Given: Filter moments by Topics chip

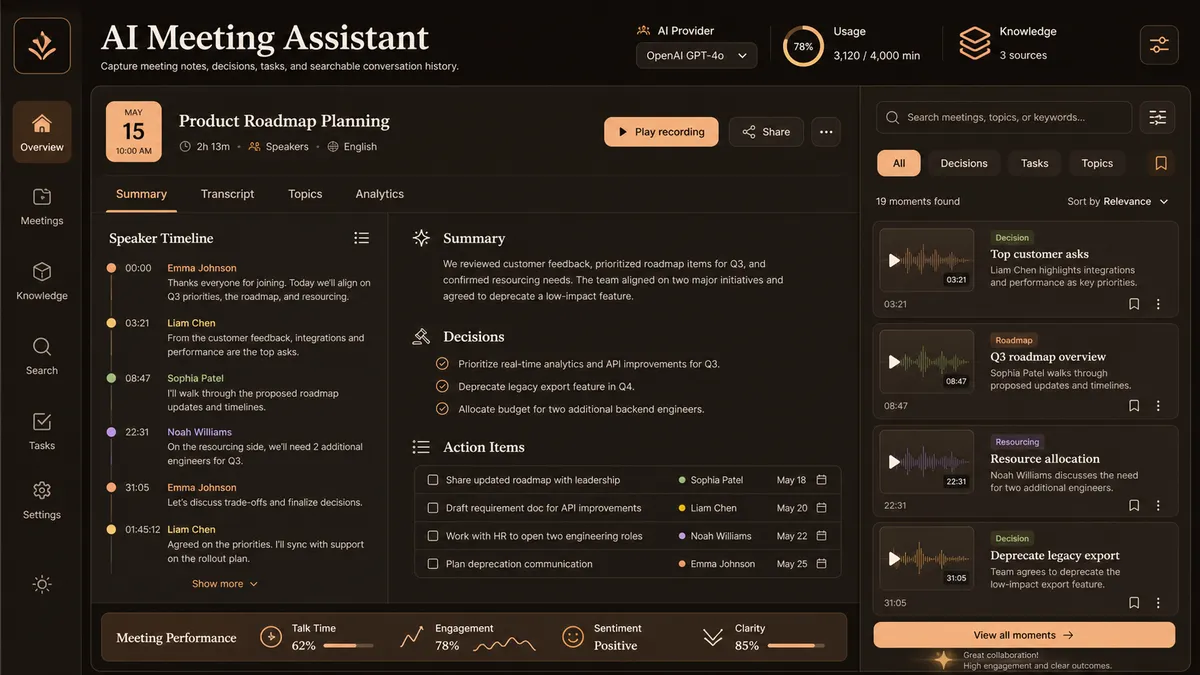Looking at the screenshot, I should [x=1097, y=163].
